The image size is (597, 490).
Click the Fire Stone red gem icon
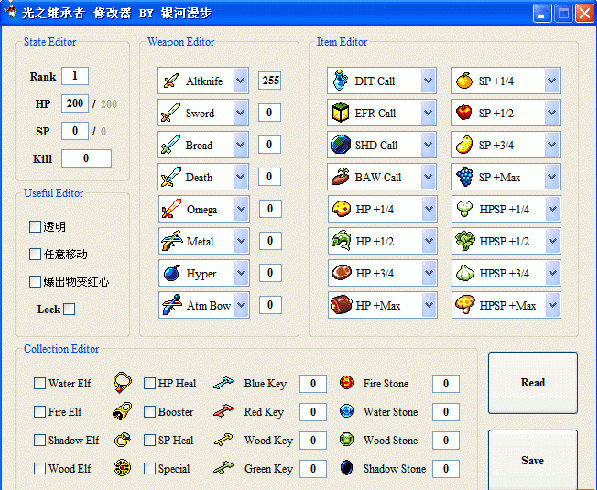coord(347,382)
